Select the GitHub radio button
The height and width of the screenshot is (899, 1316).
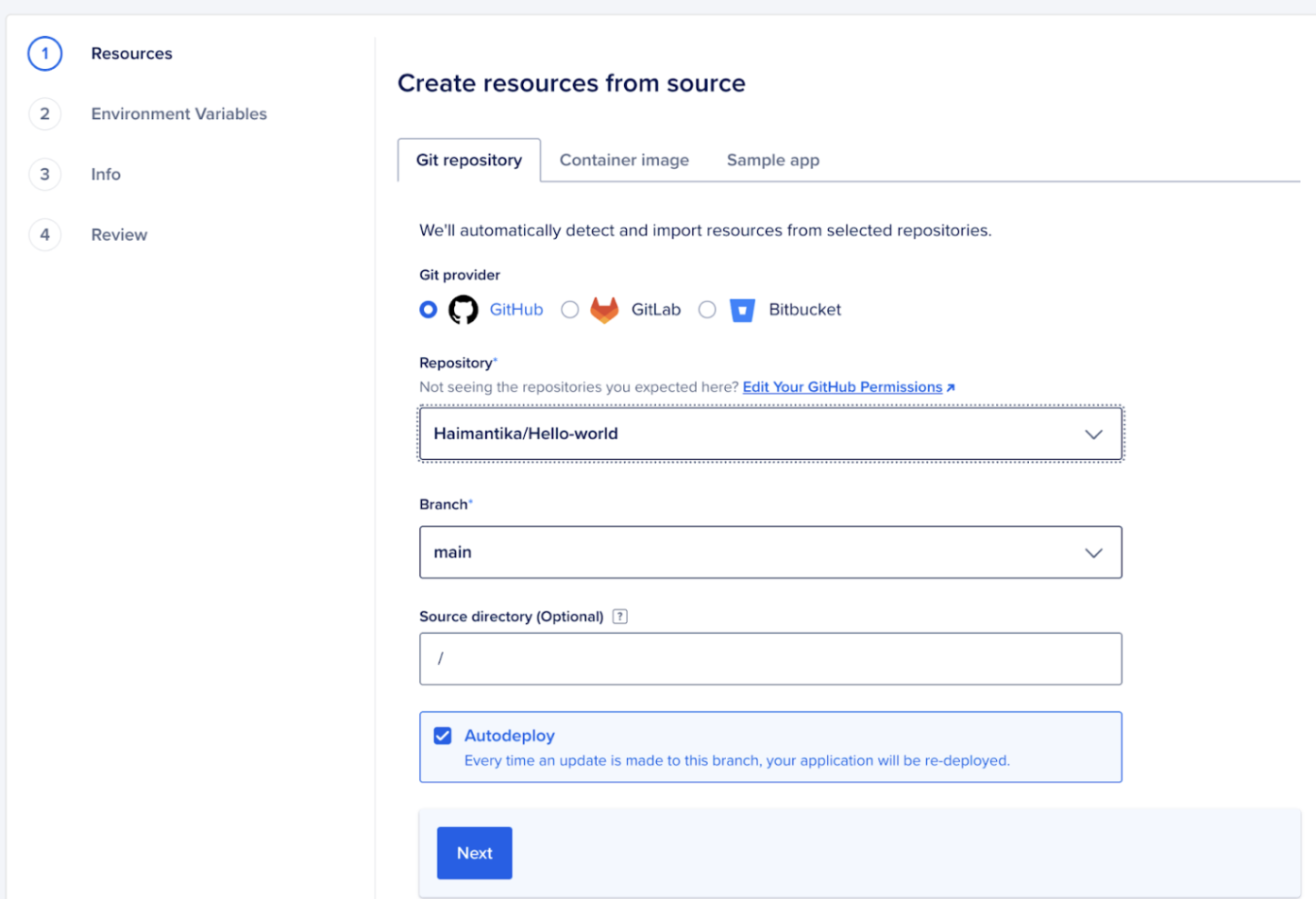(x=429, y=310)
